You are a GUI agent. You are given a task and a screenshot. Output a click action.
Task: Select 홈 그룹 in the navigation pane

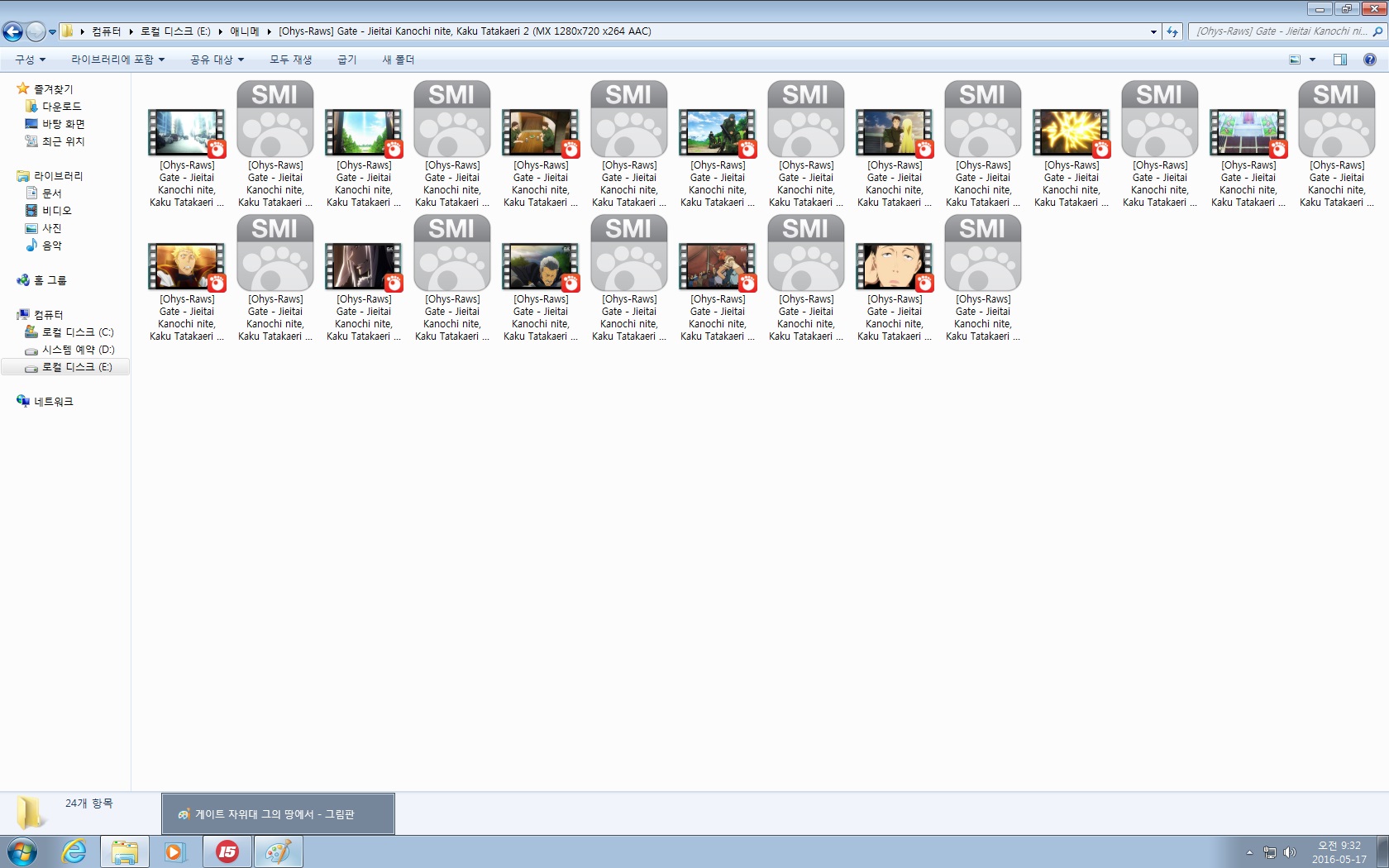tap(50, 279)
